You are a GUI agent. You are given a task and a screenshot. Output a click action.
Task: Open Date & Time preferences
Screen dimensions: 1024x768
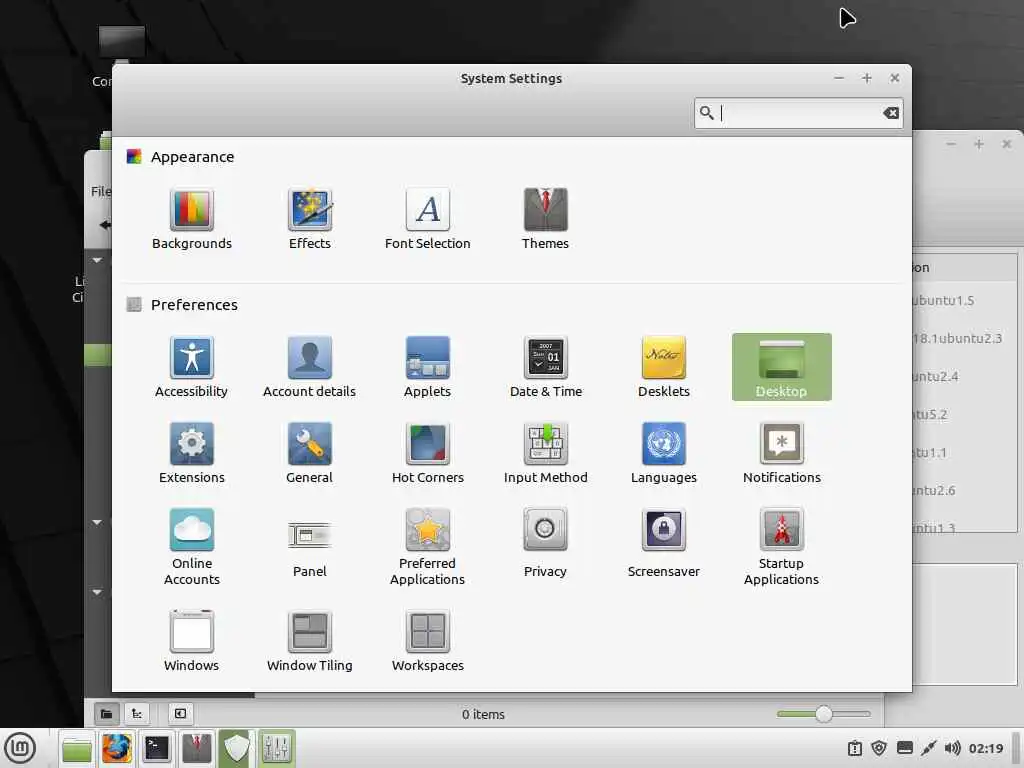[x=545, y=367]
